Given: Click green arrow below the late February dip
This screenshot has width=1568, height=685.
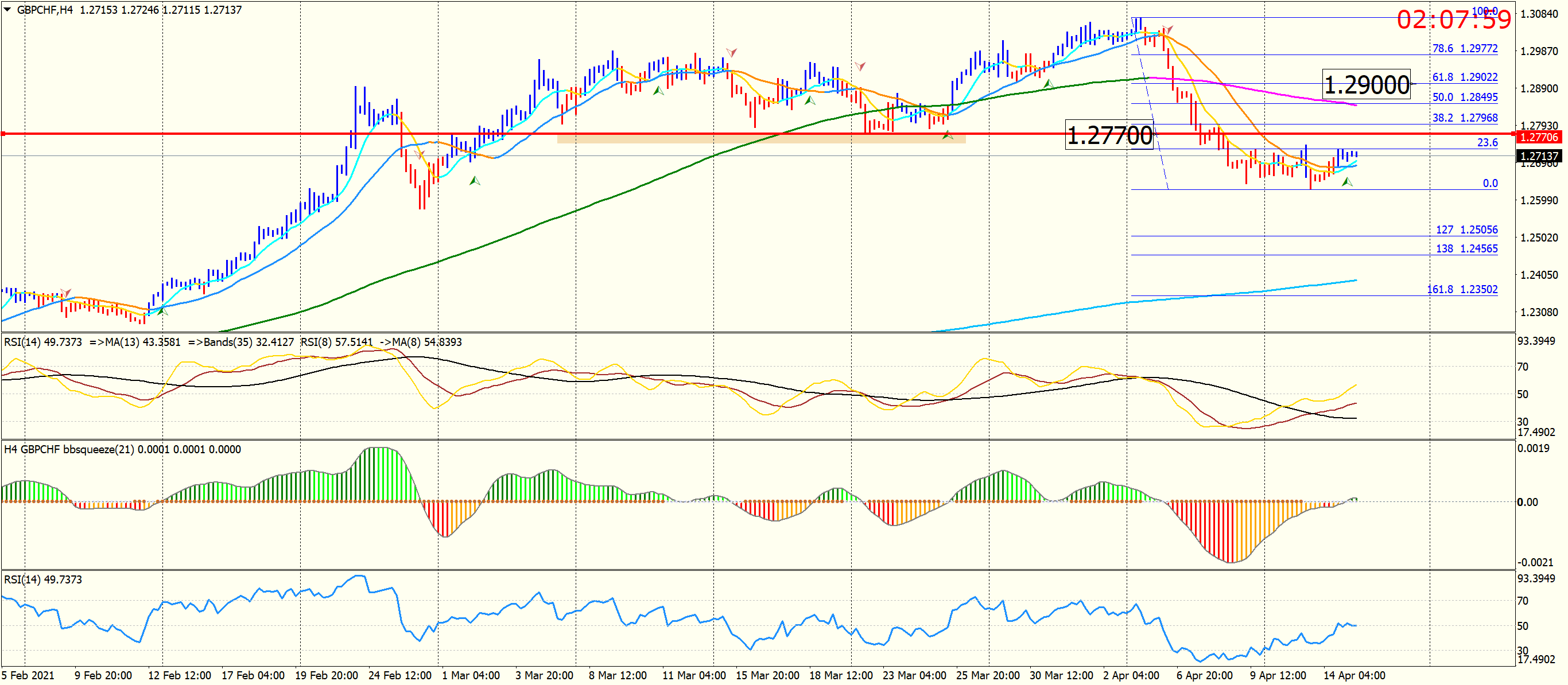Looking at the screenshot, I should pos(475,181).
